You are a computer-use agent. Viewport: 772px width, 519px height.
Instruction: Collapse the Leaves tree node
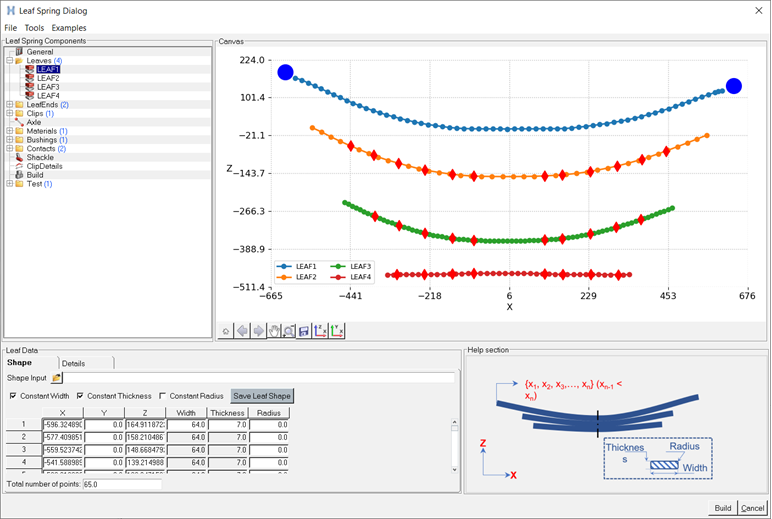[x=9, y=61]
